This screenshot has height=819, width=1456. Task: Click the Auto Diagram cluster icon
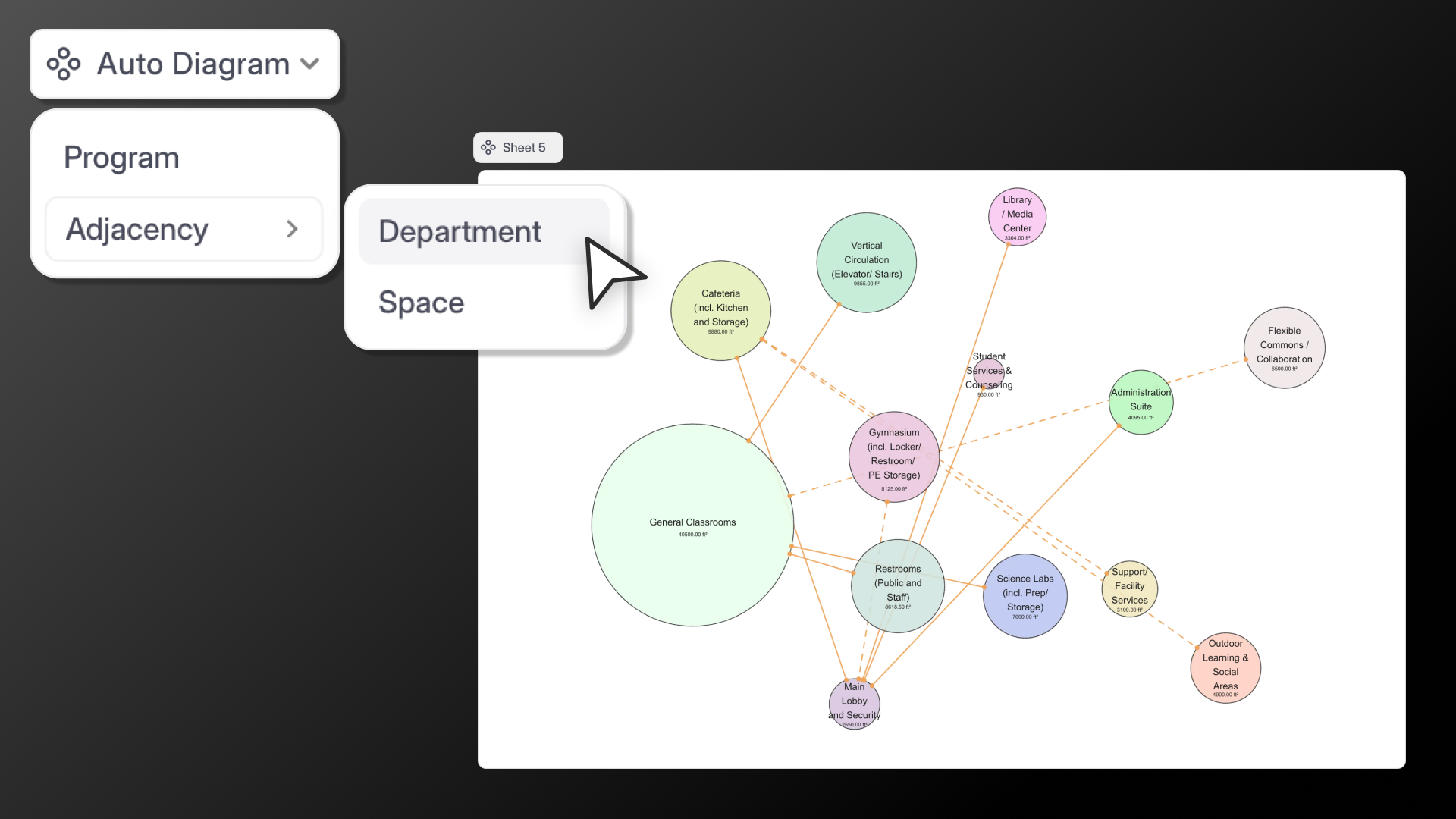click(64, 64)
